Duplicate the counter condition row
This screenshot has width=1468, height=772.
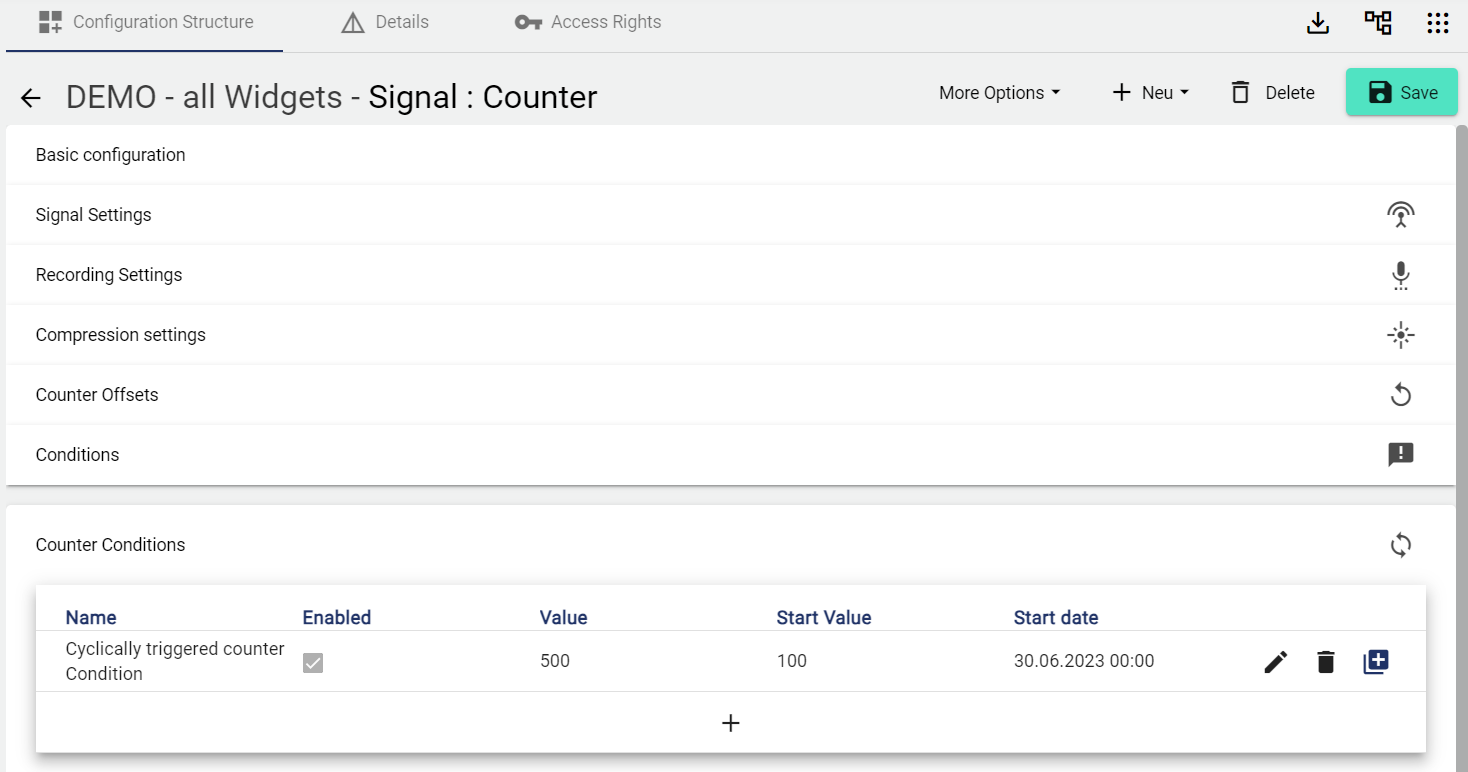(1376, 661)
